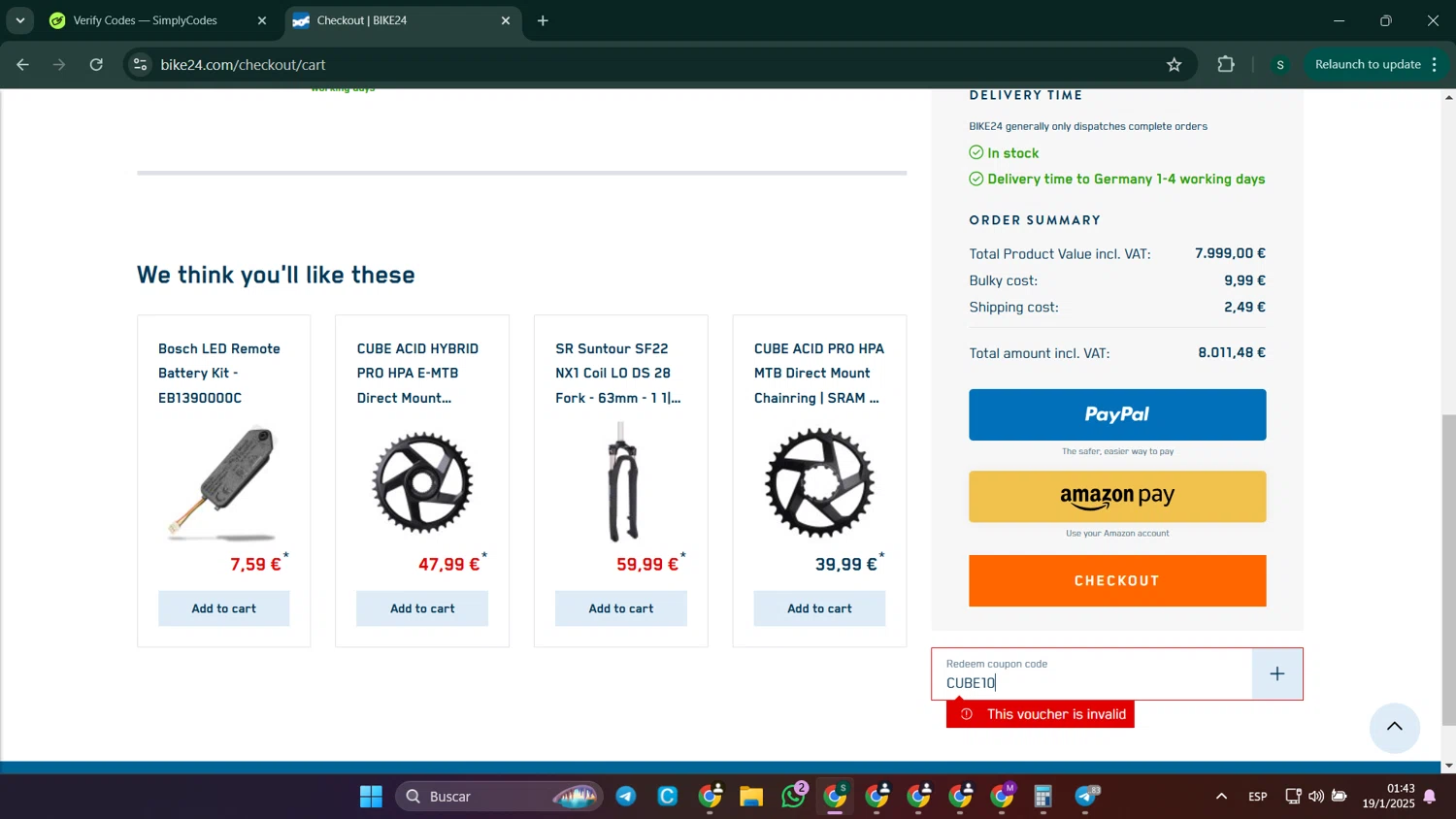Viewport: 1456px width, 819px height.
Task: Open SR Suntour SF22 fork image
Action: tap(622, 482)
